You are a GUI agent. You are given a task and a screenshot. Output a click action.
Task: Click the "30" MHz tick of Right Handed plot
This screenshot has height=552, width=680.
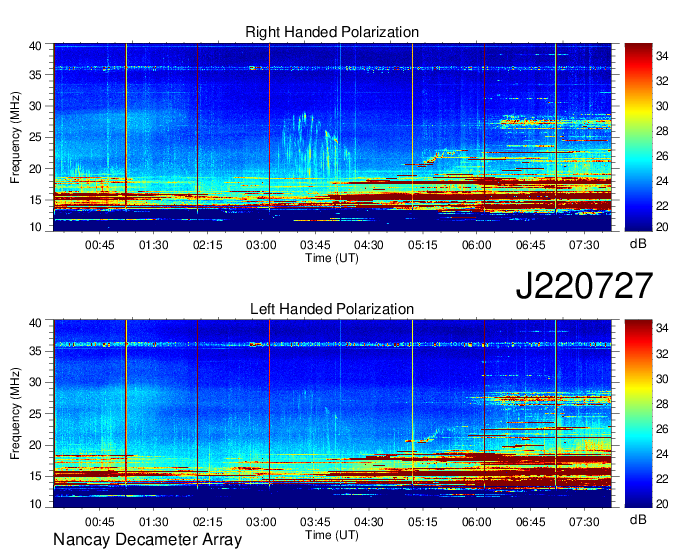pos(35,106)
